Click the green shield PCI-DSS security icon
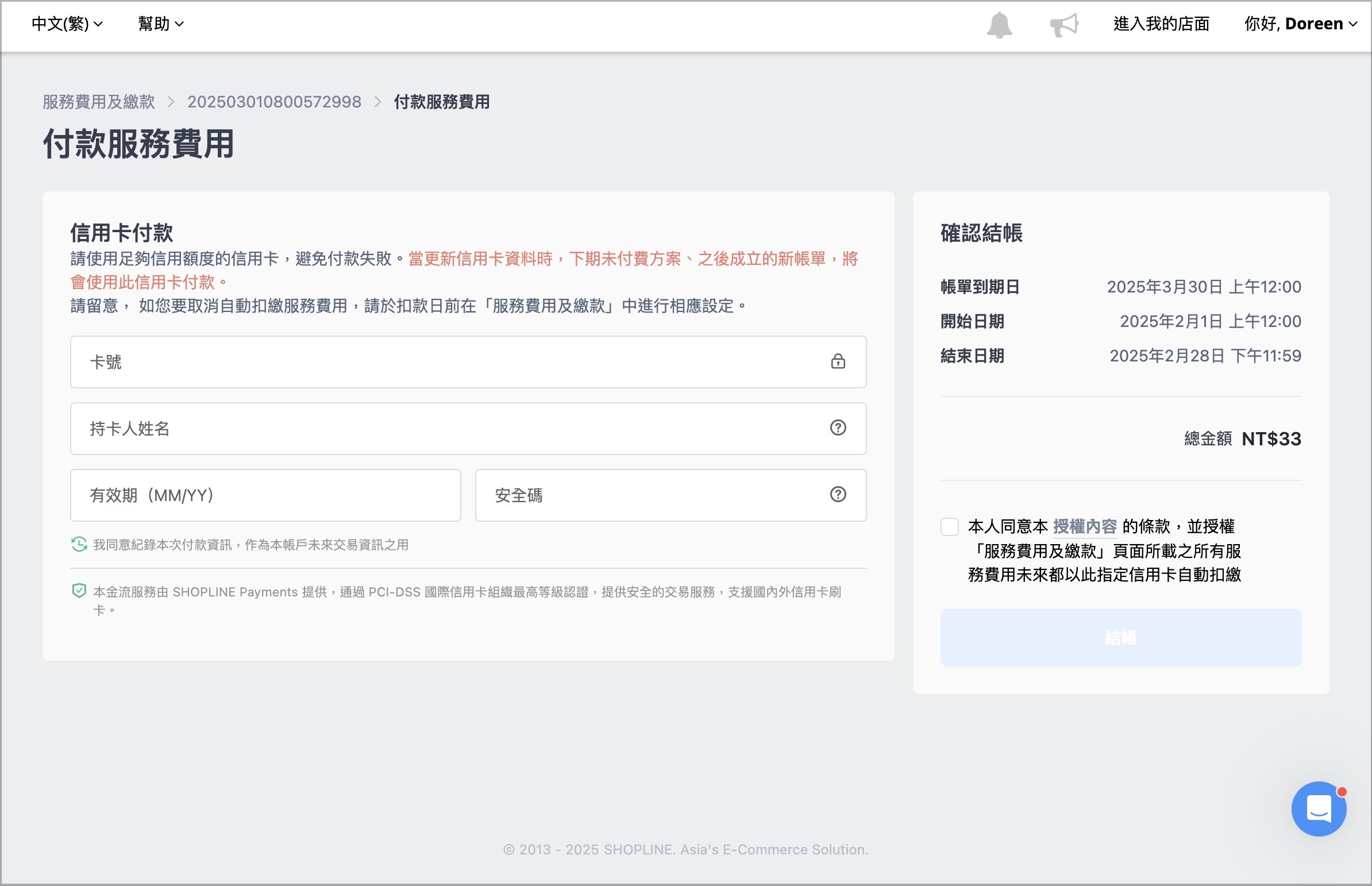The height and width of the screenshot is (886, 1372). pyautogui.click(x=79, y=591)
